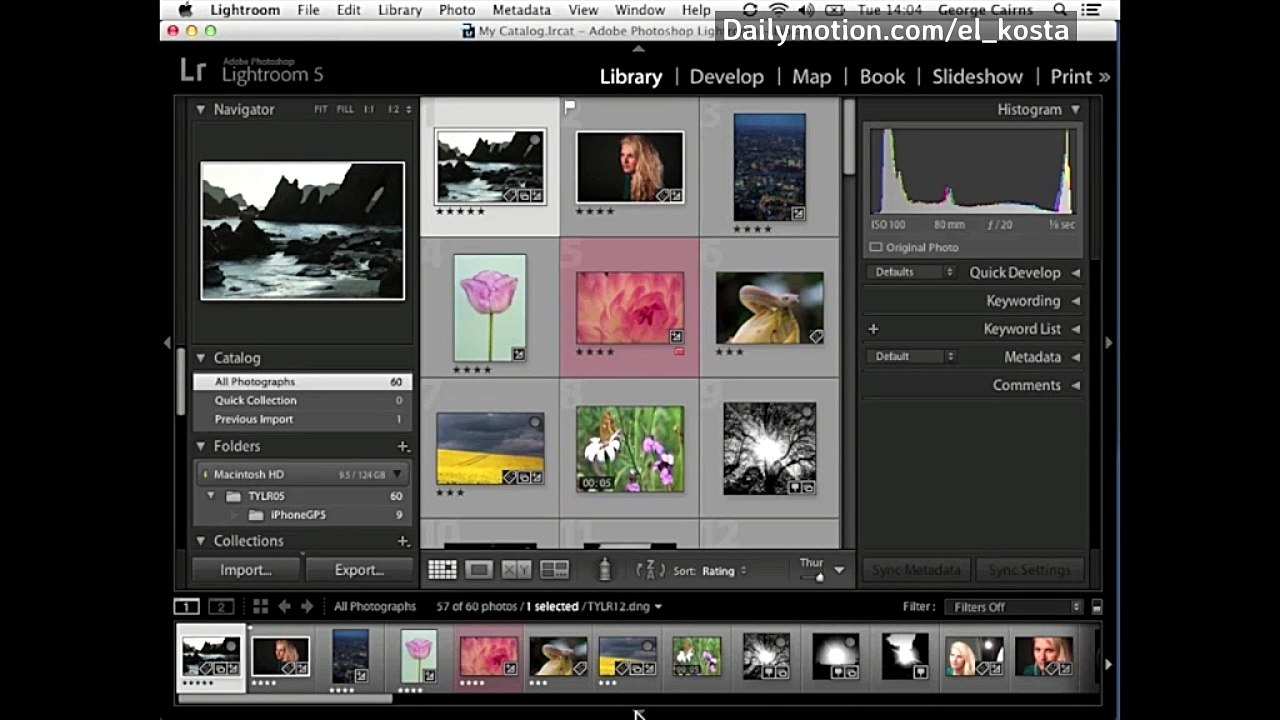Hide the top module picker with edge arrow
This screenshot has width=1280, height=720.
(x=639, y=48)
